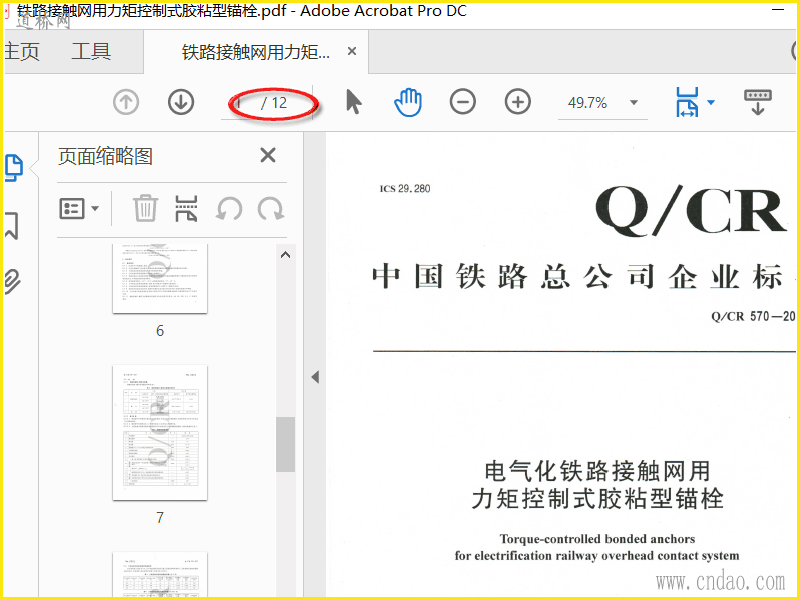Click the fit-width page display icon
Screen dimensions: 800x600
coord(687,102)
